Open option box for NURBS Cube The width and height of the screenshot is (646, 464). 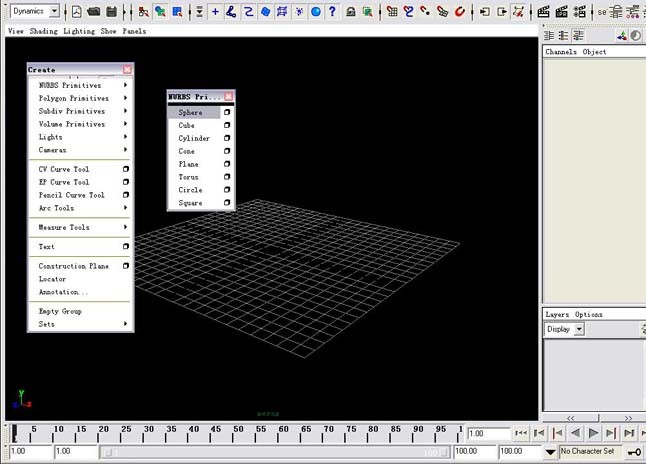[227, 125]
